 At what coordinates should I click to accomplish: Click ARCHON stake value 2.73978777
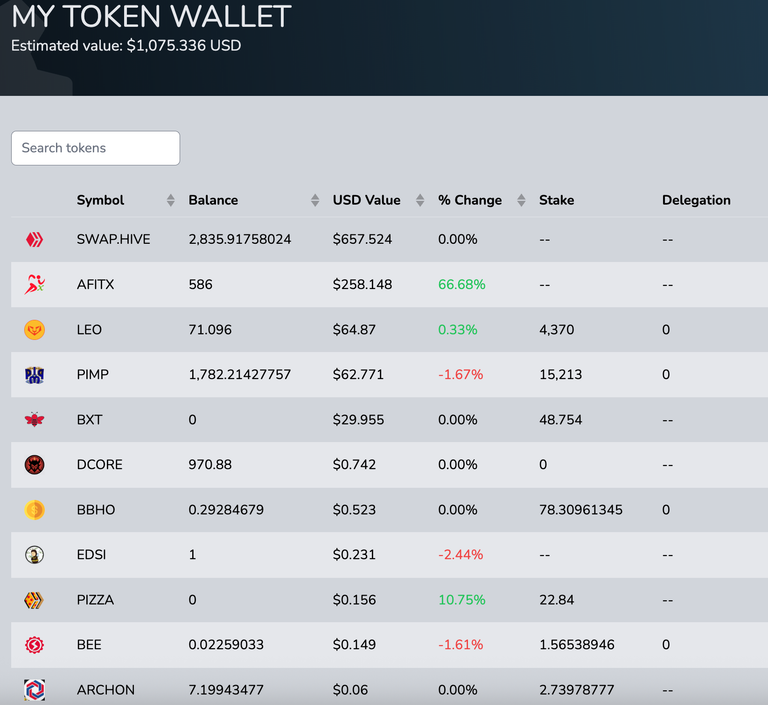pos(576,690)
